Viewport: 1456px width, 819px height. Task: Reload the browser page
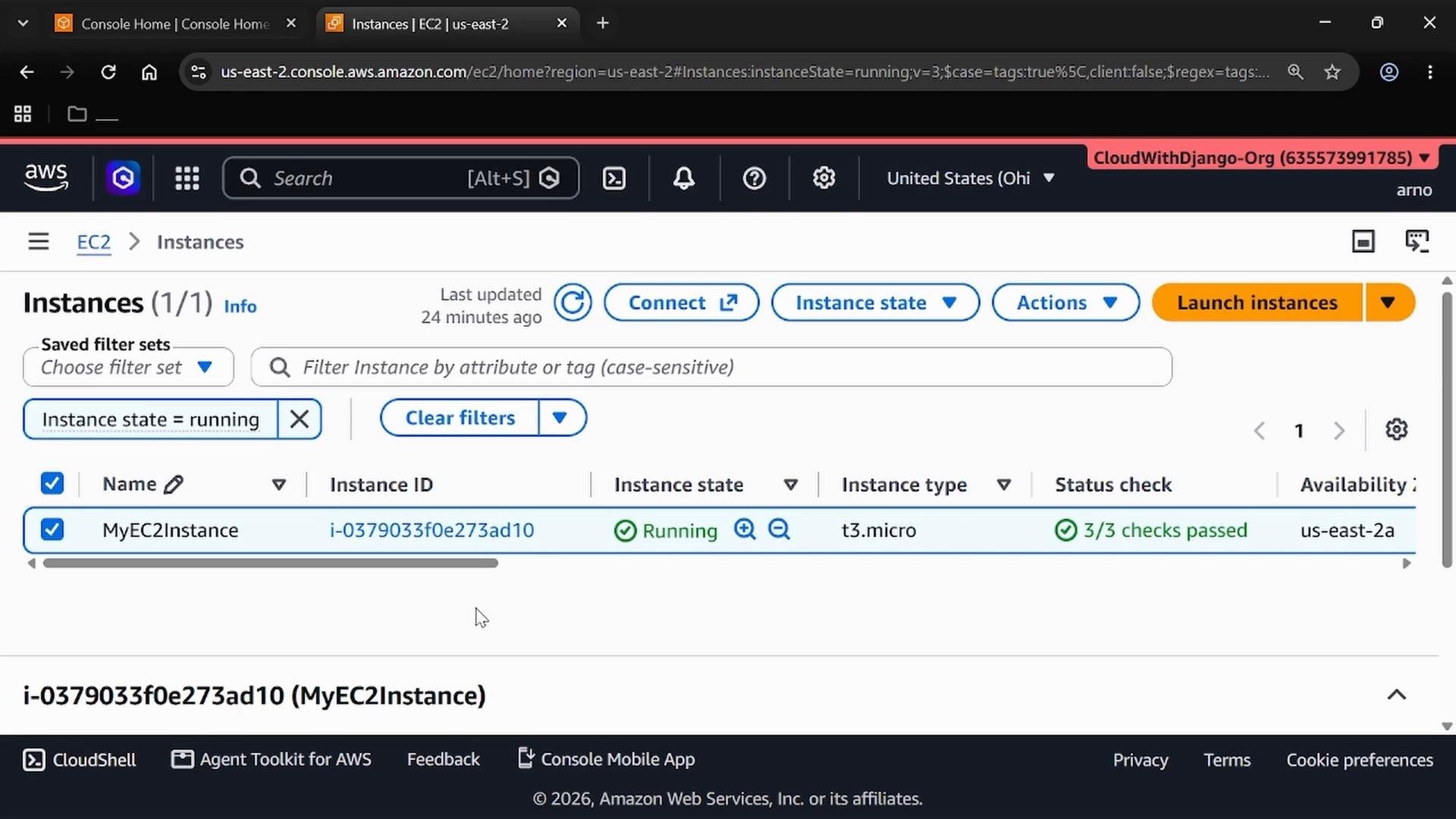[108, 72]
